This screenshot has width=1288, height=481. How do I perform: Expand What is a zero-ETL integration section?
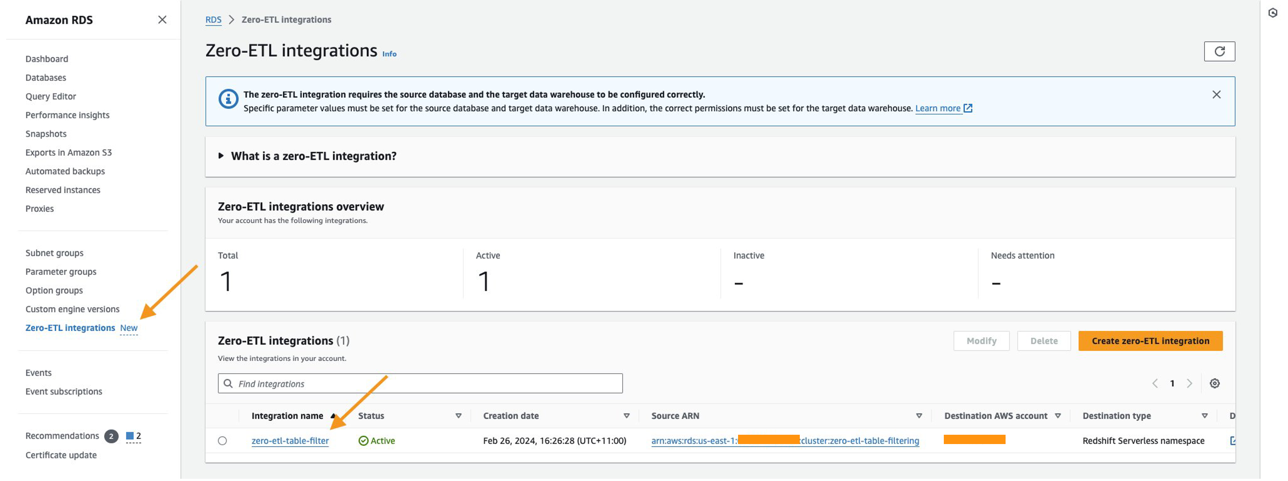click(x=221, y=156)
